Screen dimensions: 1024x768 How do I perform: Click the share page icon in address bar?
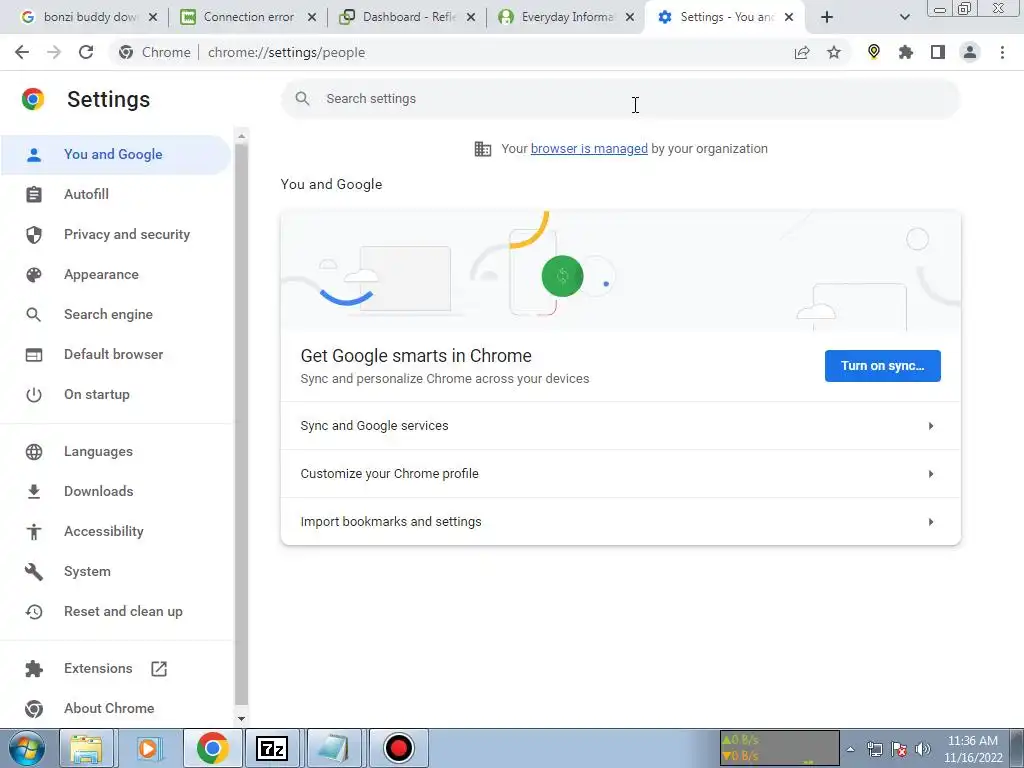point(802,52)
